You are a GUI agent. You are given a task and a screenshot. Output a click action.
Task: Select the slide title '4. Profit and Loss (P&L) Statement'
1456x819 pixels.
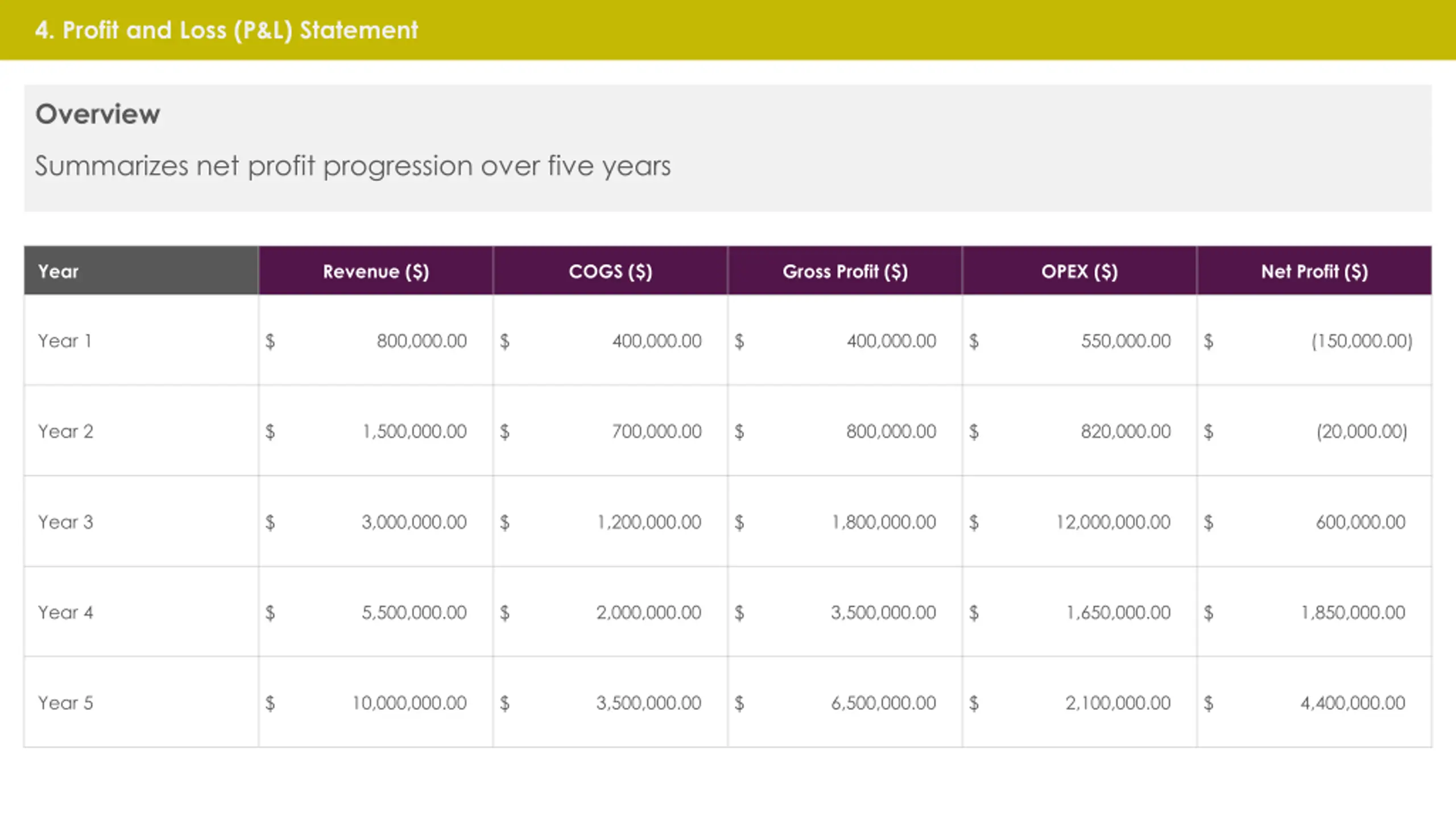[226, 30]
